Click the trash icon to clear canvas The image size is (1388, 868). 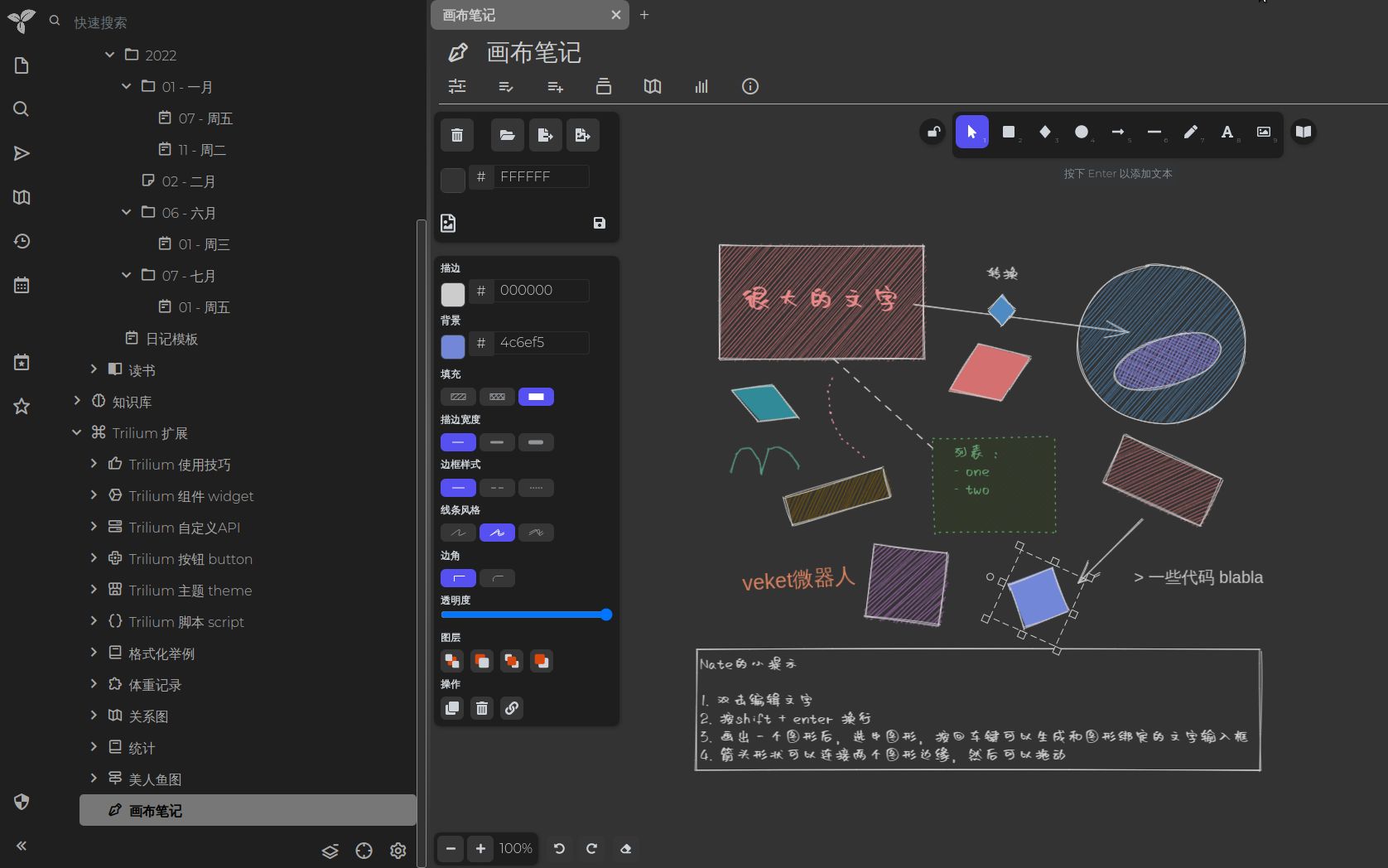point(456,134)
